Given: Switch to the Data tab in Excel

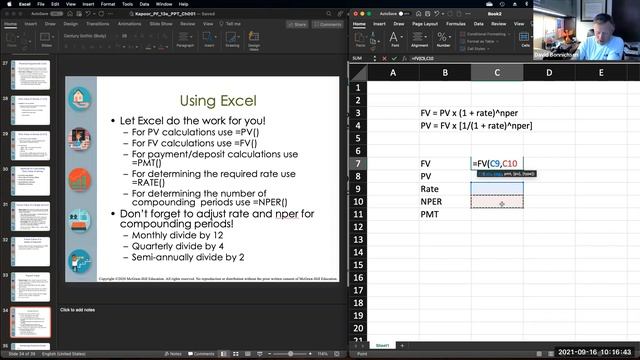Looking at the screenshot, I should (x=479, y=24).
